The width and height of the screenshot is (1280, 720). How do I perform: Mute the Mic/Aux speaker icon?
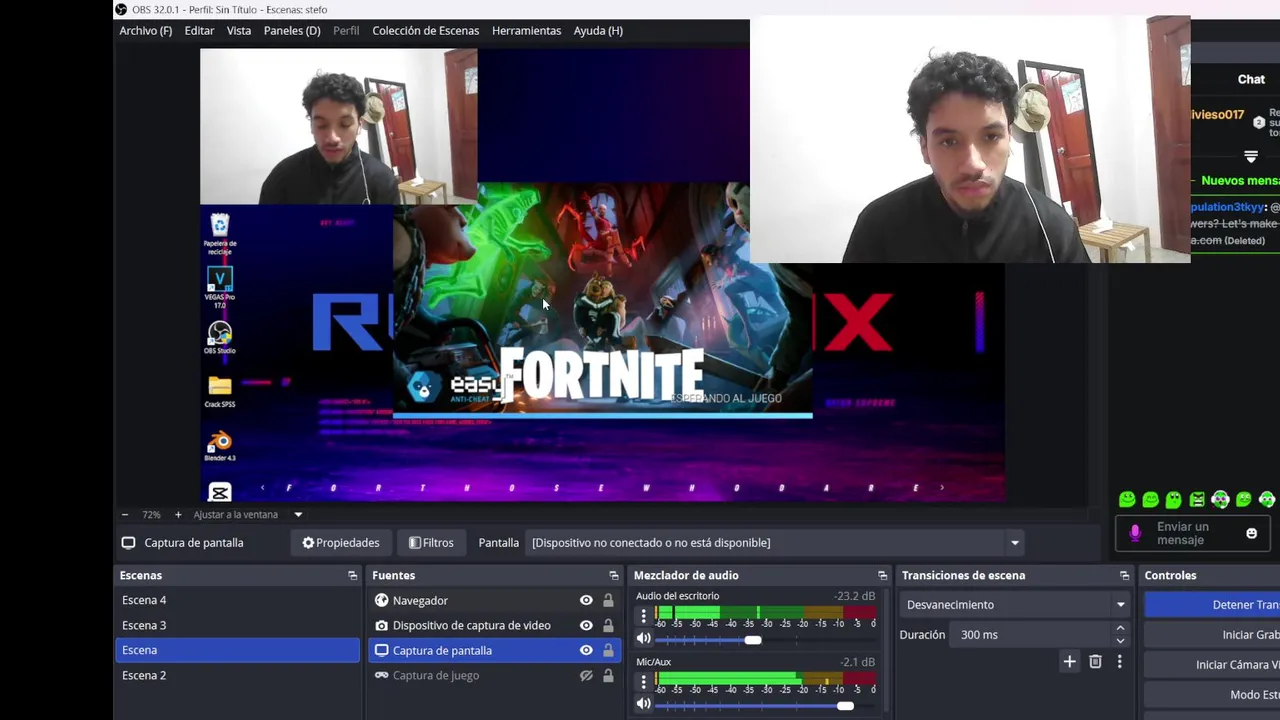644,705
